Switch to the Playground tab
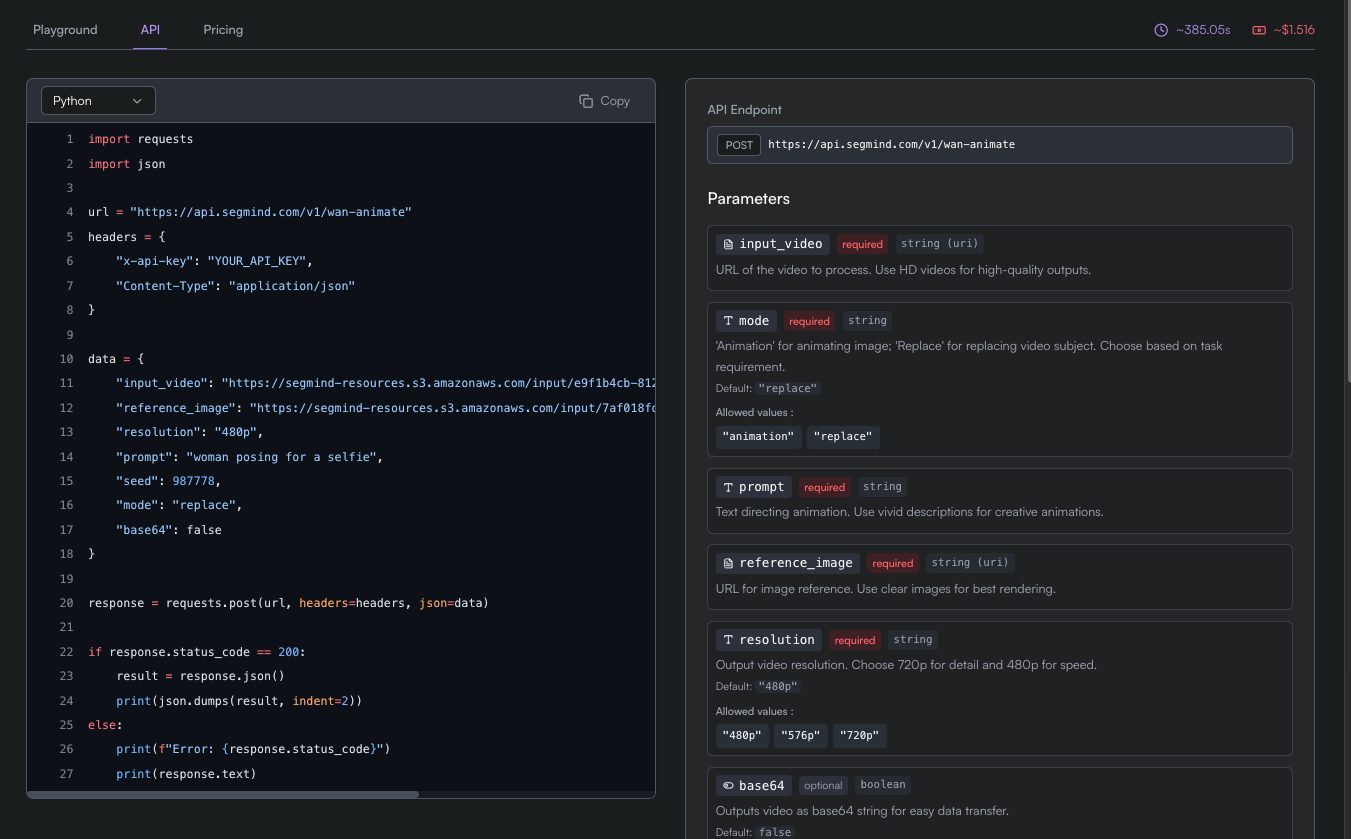 (65, 30)
